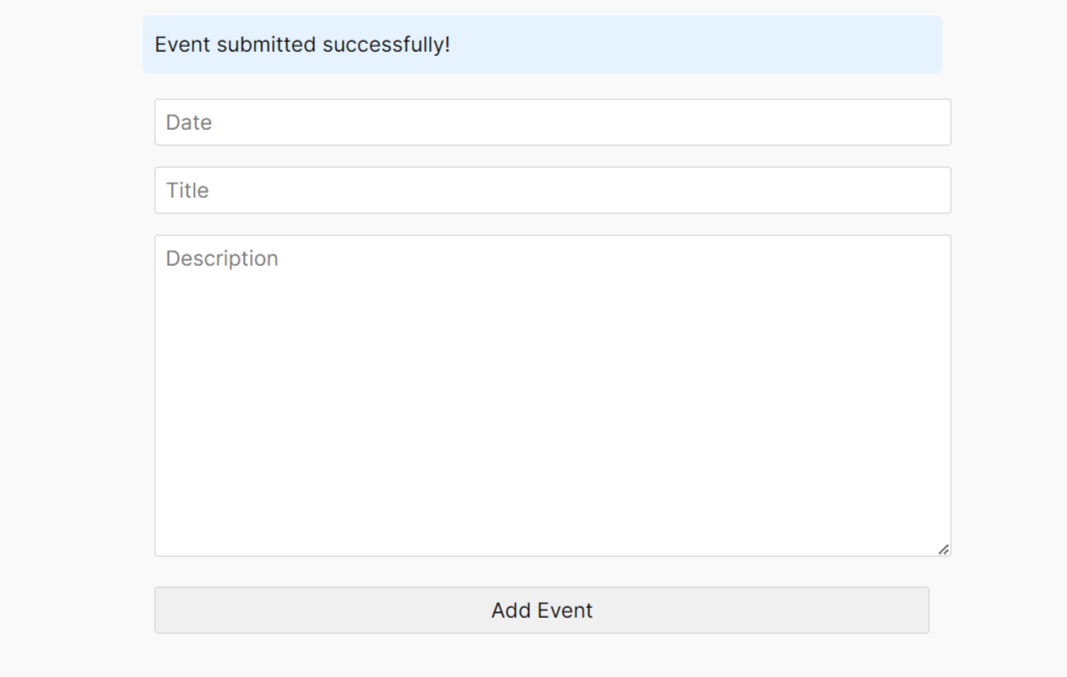This screenshot has width=1067, height=677.
Task: Select the Date placeholder text
Action: (x=189, y=122)
